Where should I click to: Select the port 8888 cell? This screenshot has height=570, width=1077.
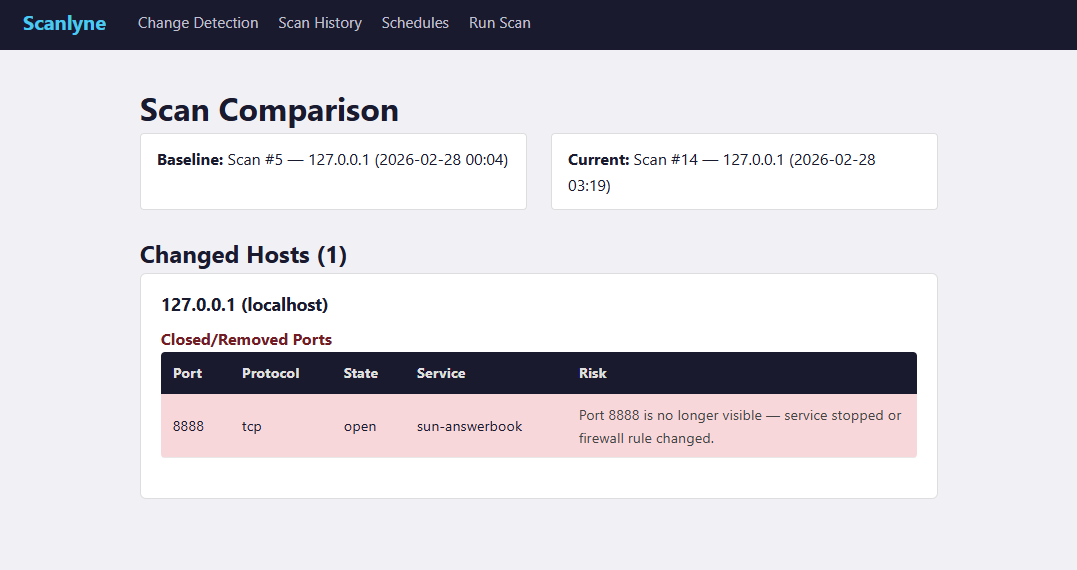click(x=188, y=426)
